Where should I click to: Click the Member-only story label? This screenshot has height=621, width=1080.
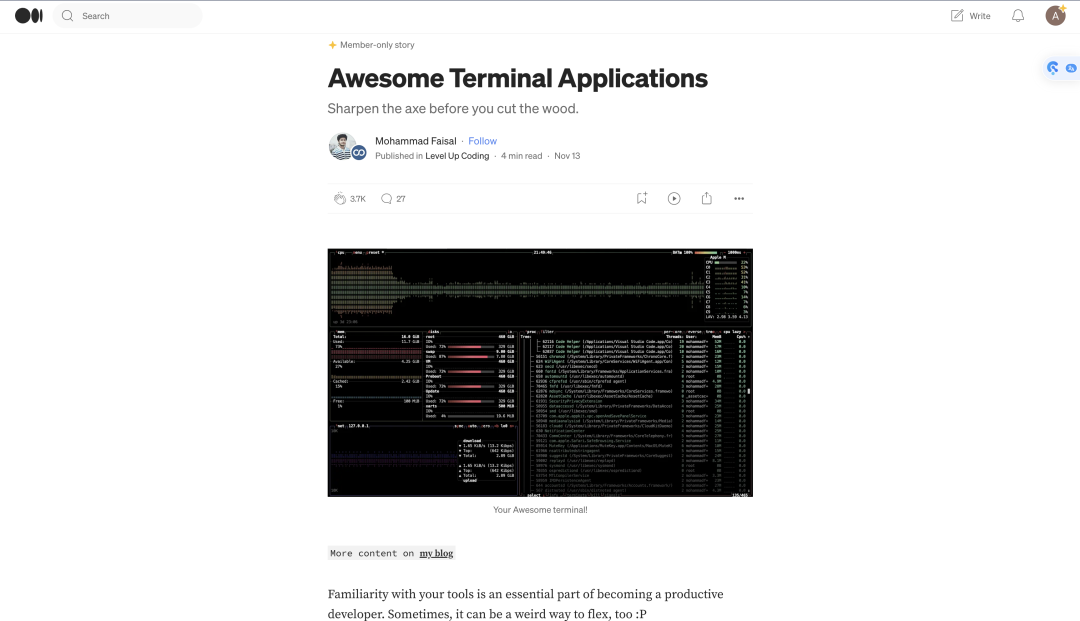pos(377,45)
